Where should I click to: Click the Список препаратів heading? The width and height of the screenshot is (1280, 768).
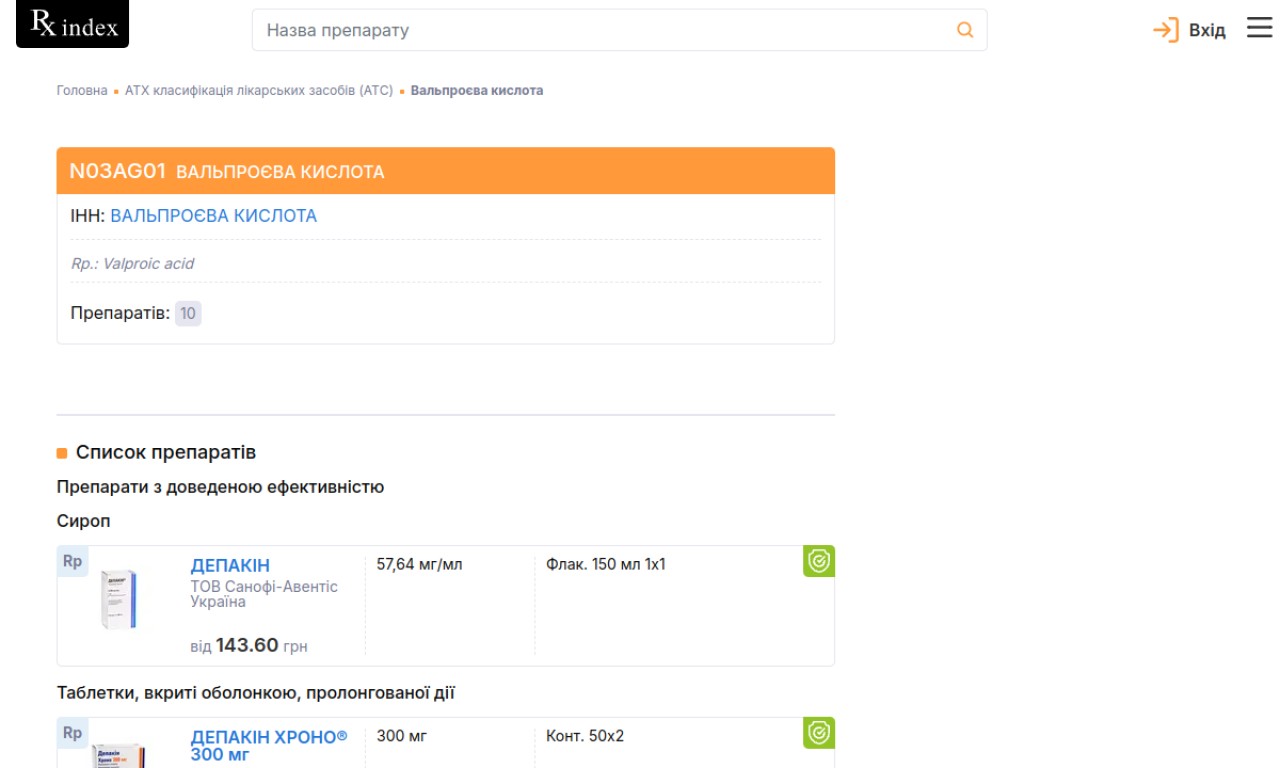coord(166,453)
